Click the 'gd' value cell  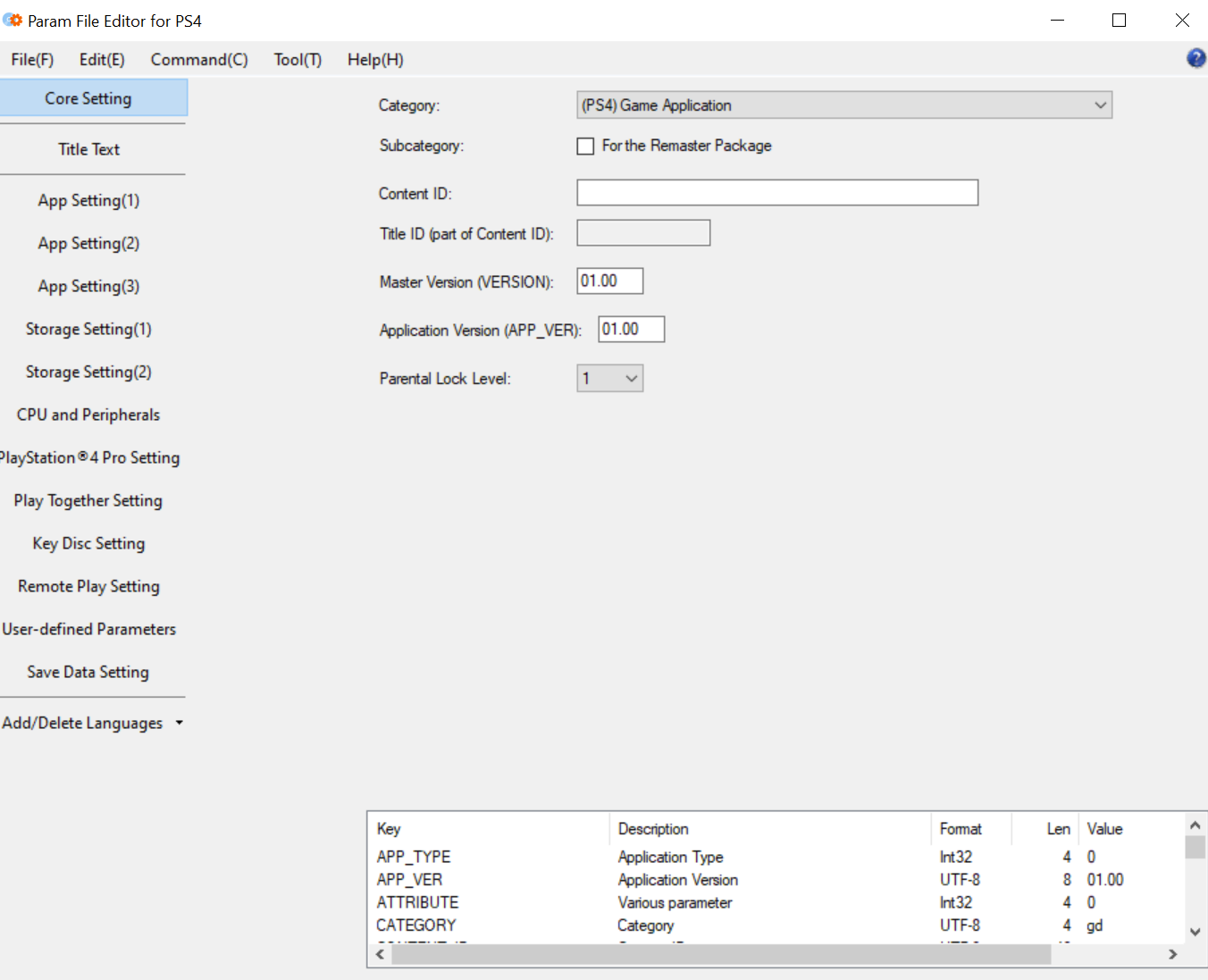pos(1095,926)
